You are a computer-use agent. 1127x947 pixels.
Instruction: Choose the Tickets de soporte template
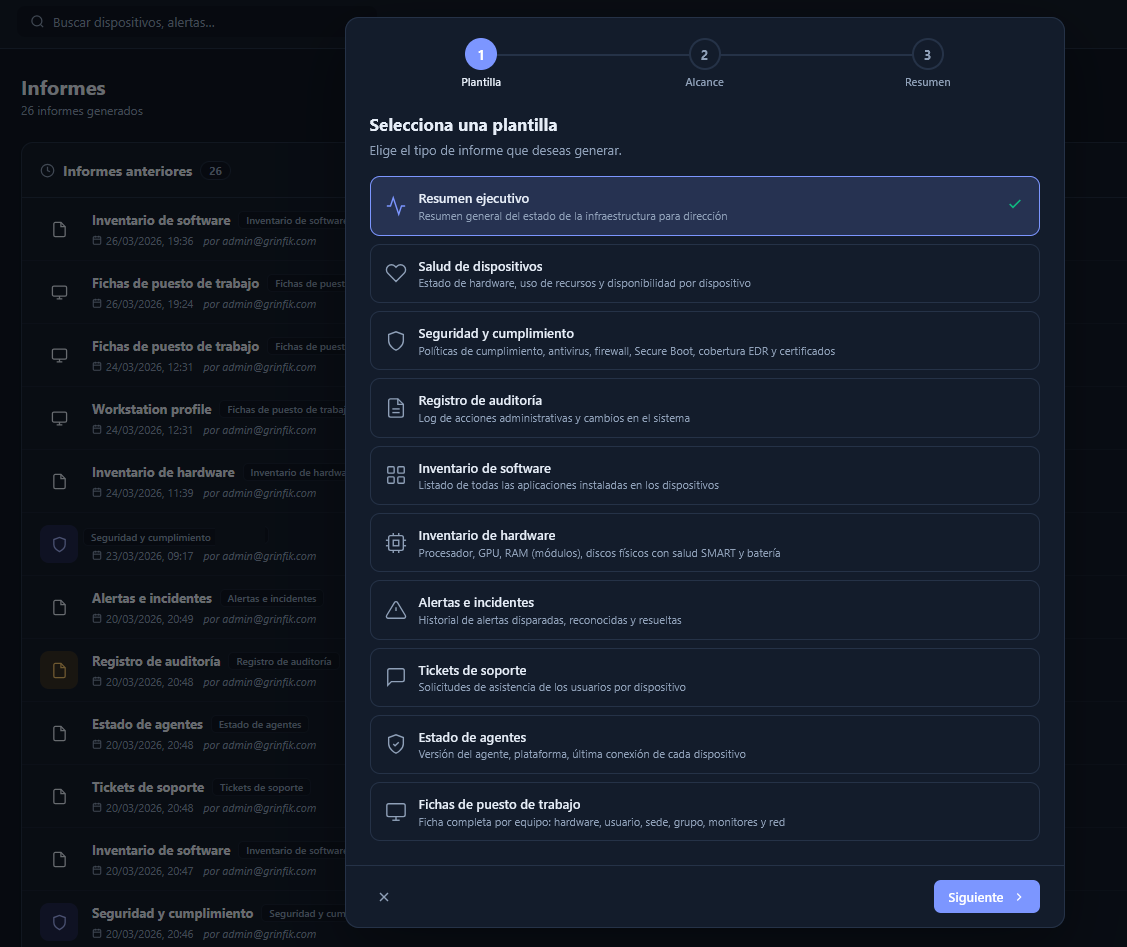point(704,678)
